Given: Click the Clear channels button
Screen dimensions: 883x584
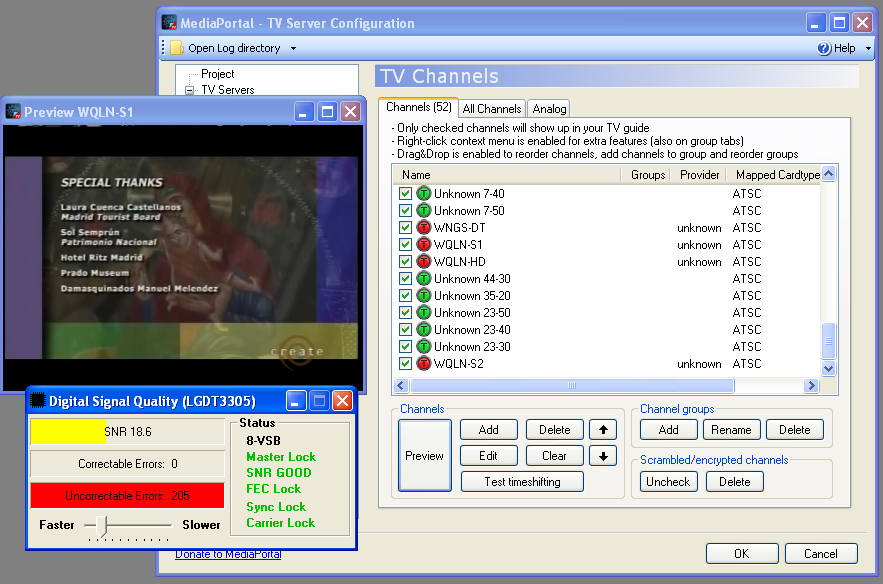Looking at the screenshot, I should pos(554,456).
